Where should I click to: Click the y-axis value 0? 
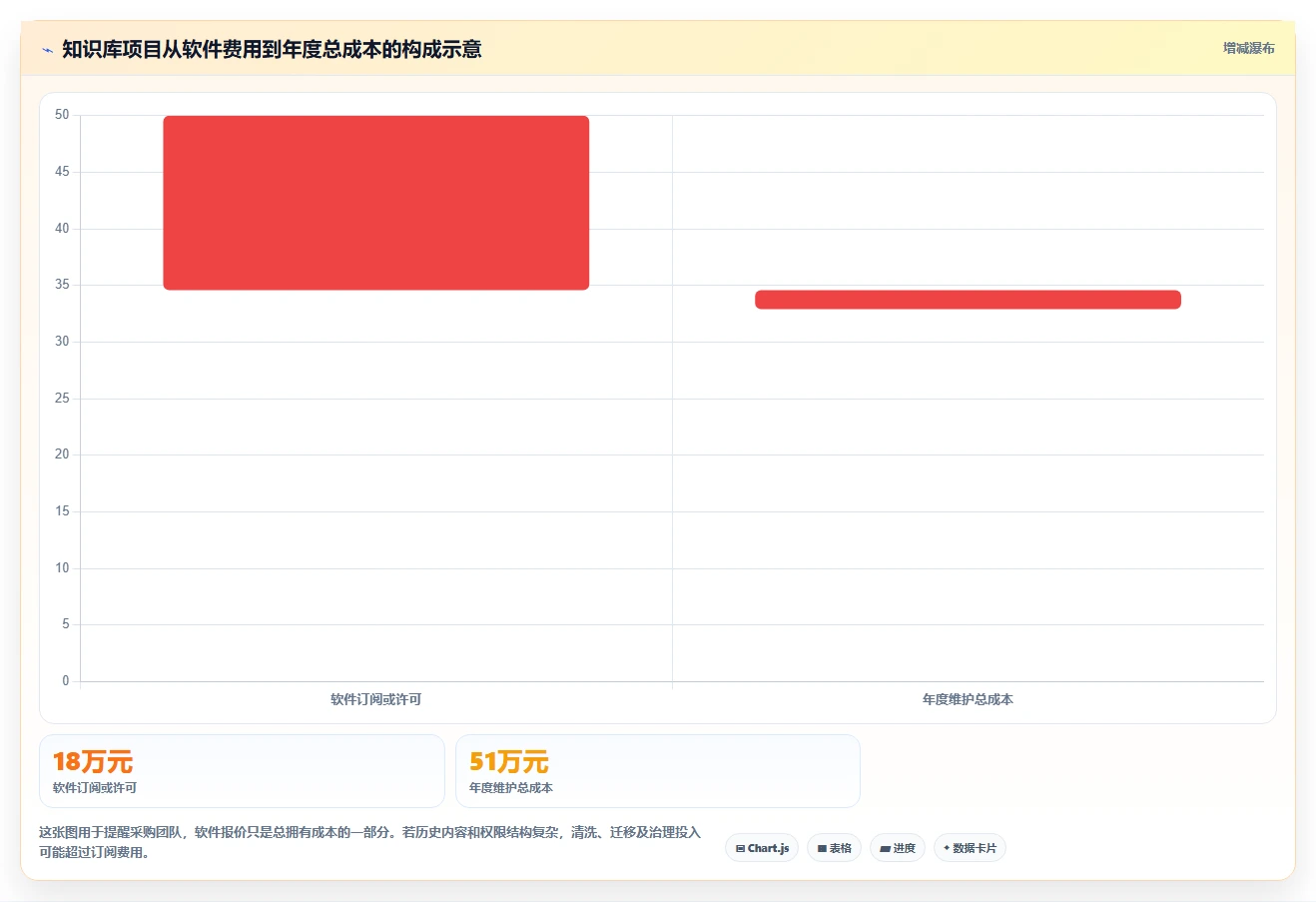(66, 681)
